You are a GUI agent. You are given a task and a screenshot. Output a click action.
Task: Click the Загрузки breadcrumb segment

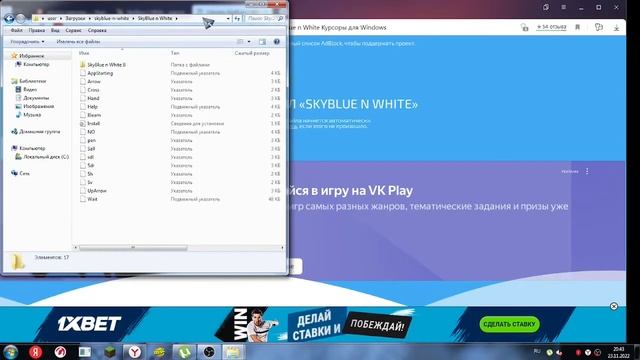76,18
